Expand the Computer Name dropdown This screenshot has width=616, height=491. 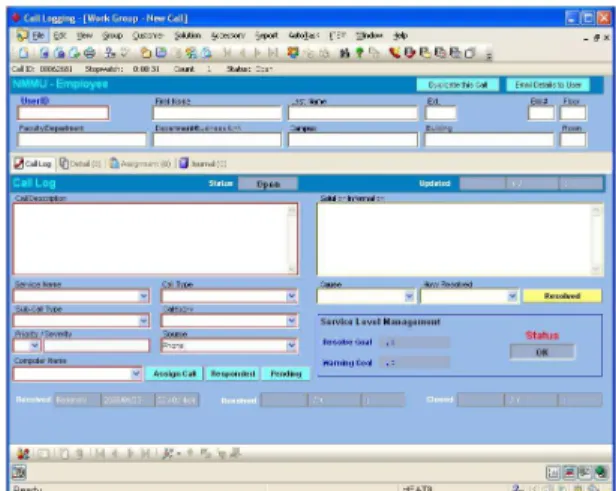[136, 374]
